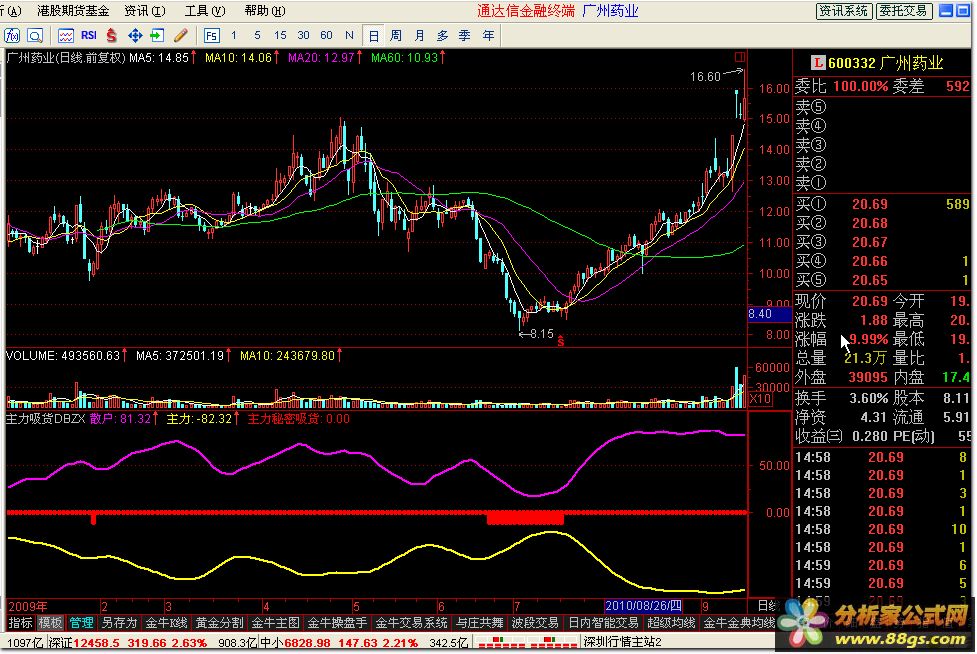Select the 模板 tab
977x654 pixels.
pyautogui.click(x=50, y=622)
